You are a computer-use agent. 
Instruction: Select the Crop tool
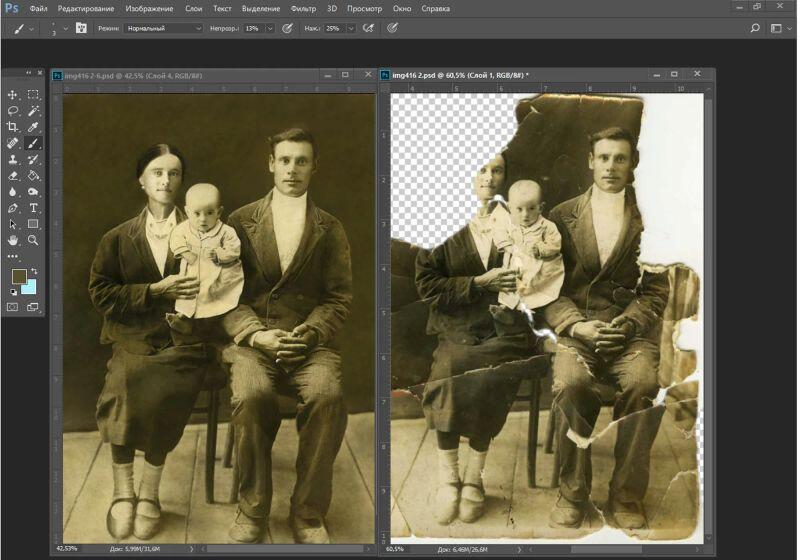point(13,127)
